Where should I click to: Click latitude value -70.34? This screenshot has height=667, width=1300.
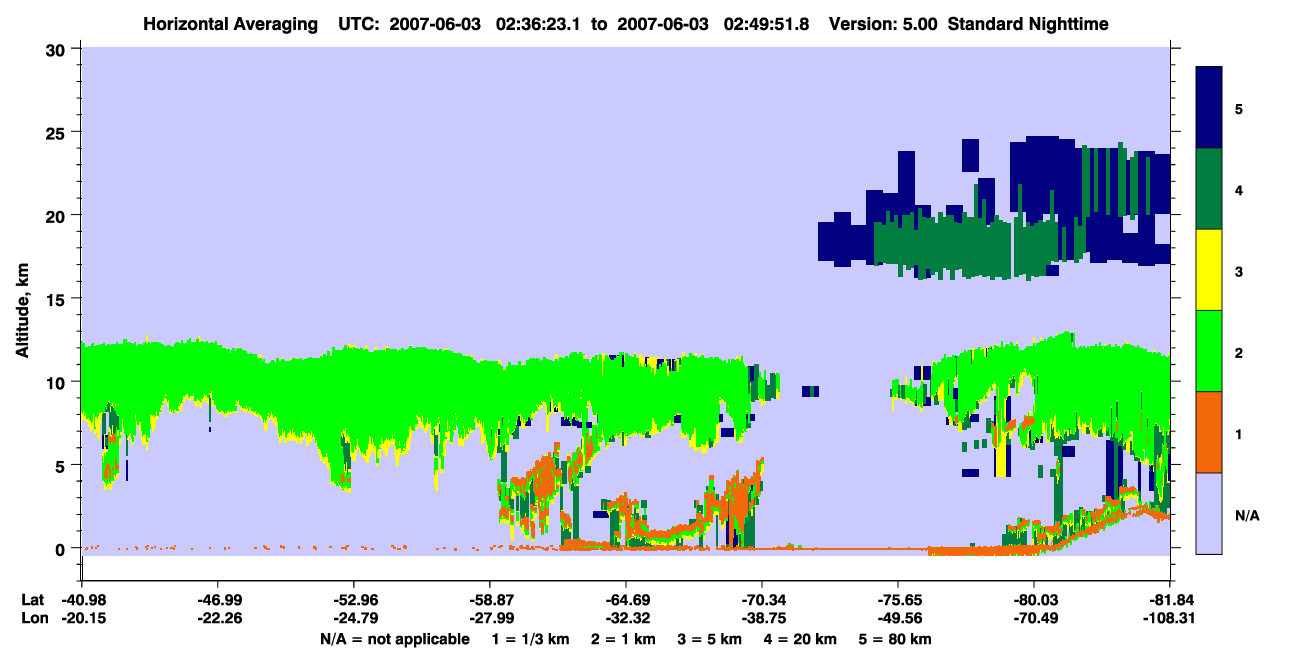(762, 600)
